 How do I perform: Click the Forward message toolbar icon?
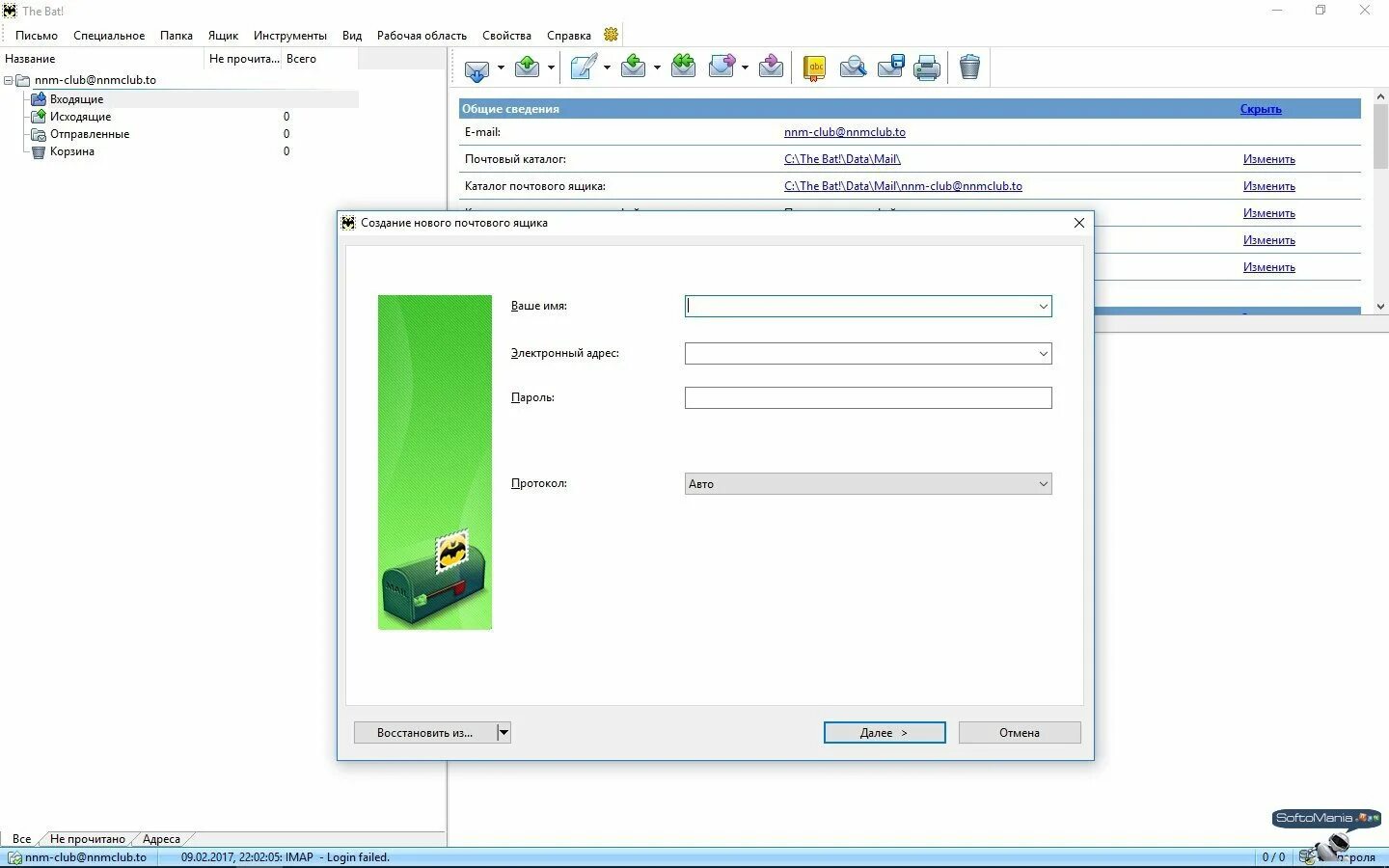722,67
